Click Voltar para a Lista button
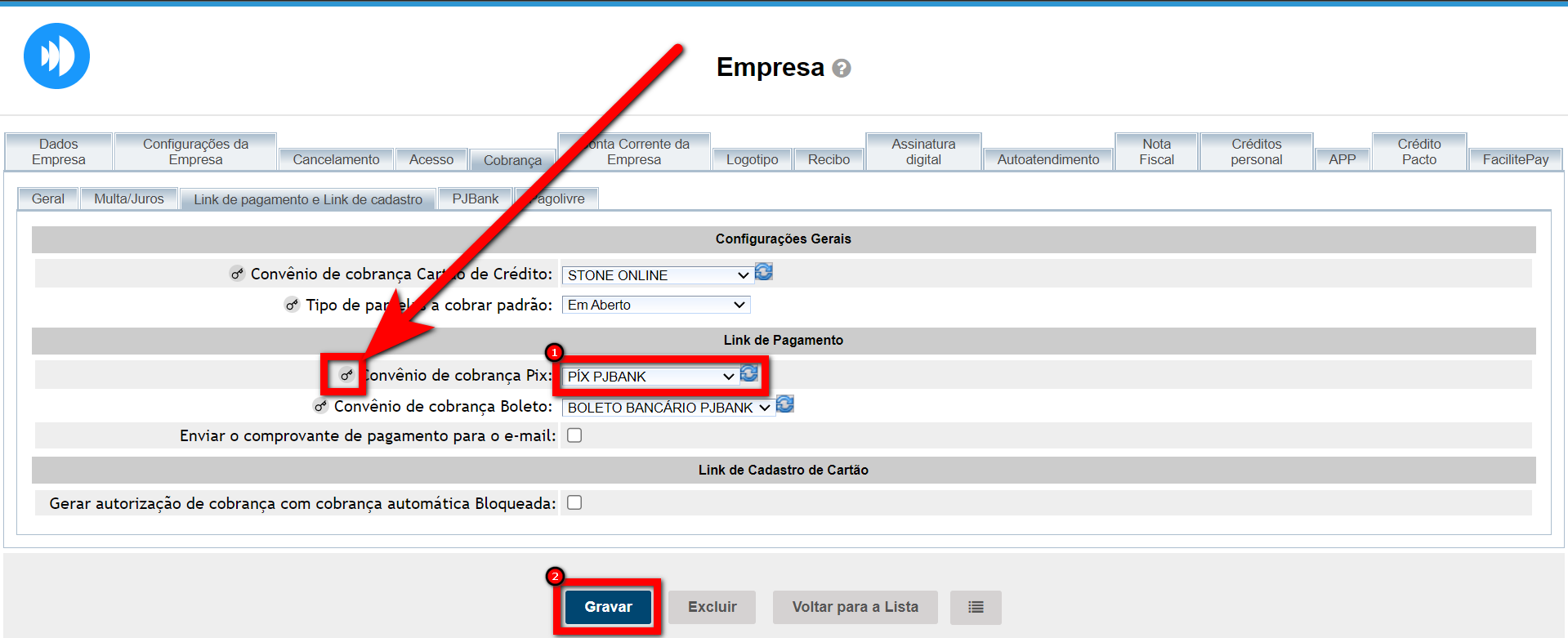The image size is (1568, 638). [855, 607]
